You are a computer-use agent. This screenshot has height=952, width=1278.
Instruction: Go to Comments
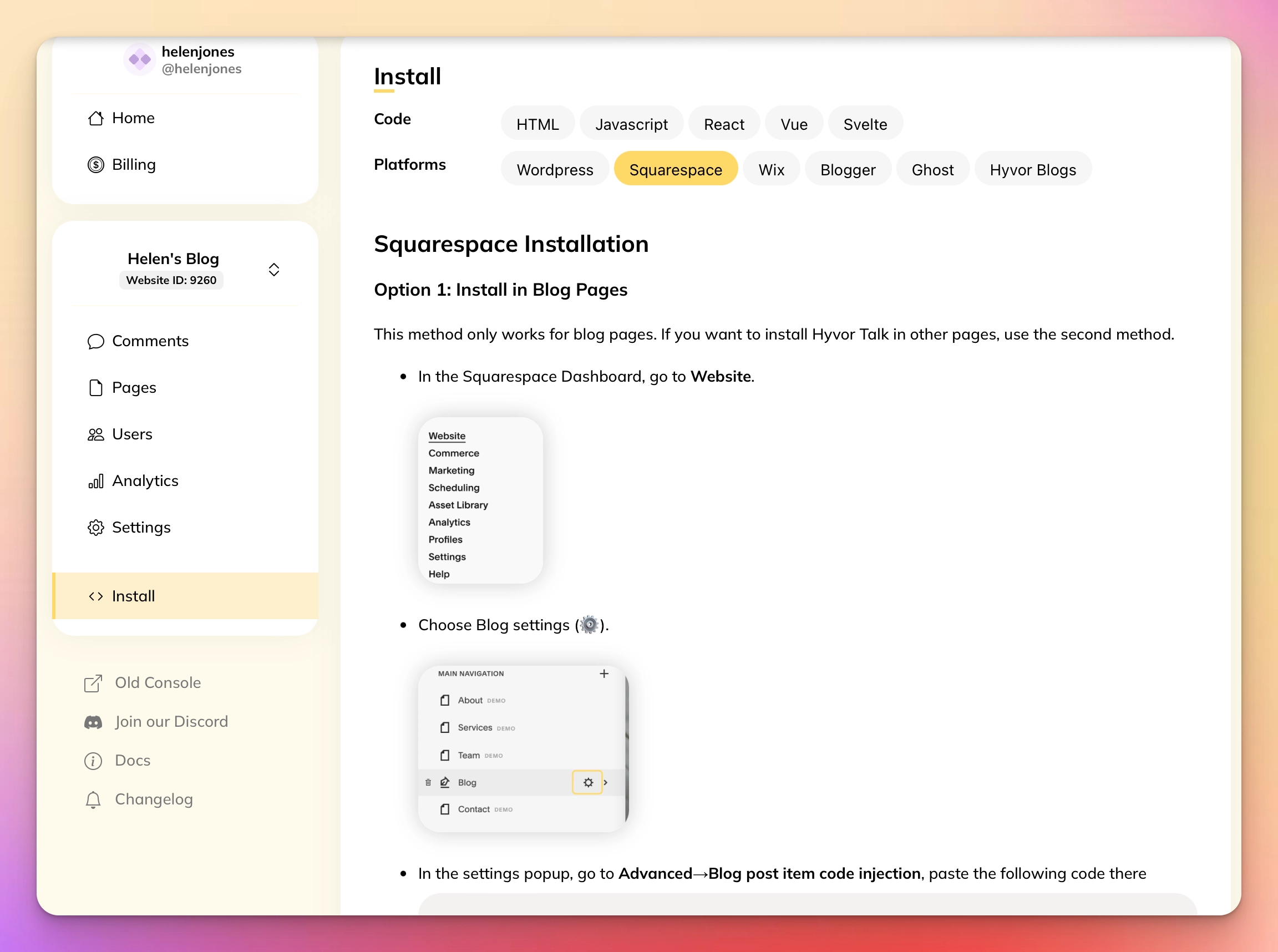click(x=185, y=341)
